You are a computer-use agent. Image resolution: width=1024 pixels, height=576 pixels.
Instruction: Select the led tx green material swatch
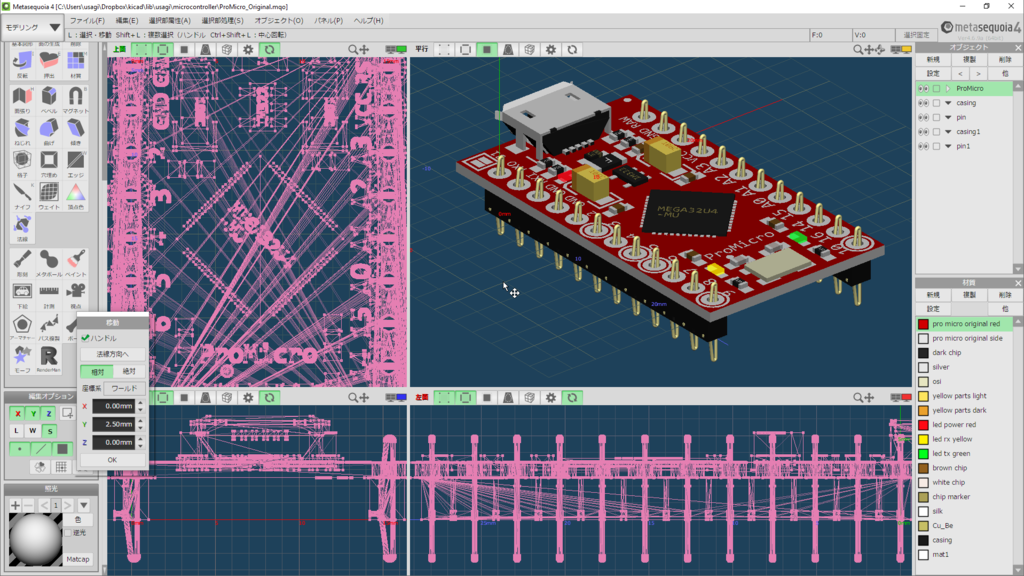[923, 454]
